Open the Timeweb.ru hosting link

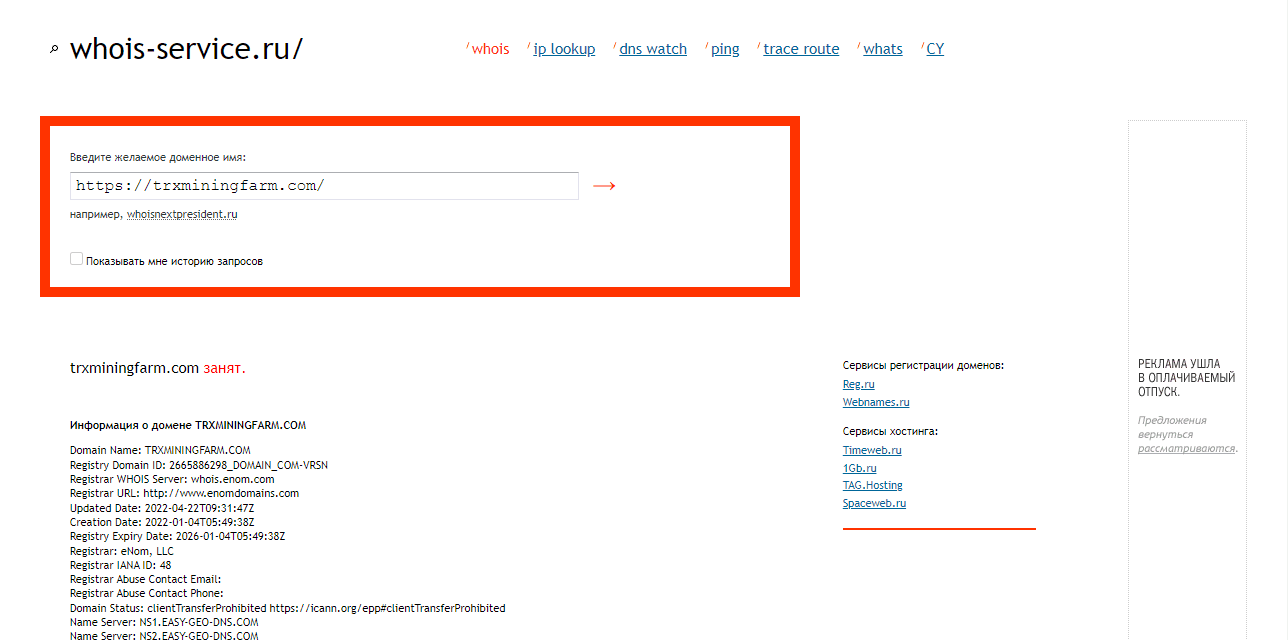[x=872, y=450]
